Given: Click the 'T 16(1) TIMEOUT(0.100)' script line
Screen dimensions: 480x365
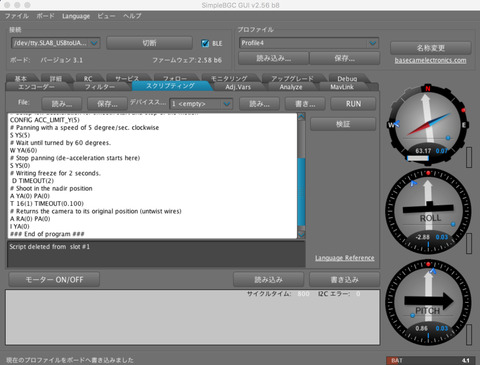Looking at the screenshot, I should (47, 203).
